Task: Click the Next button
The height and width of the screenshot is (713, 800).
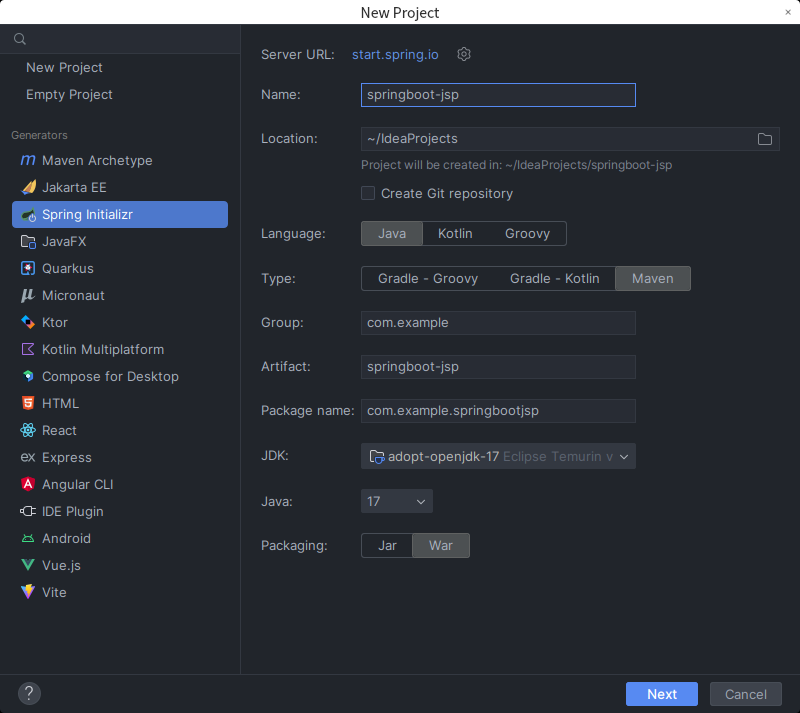Action: click(661, 694)
